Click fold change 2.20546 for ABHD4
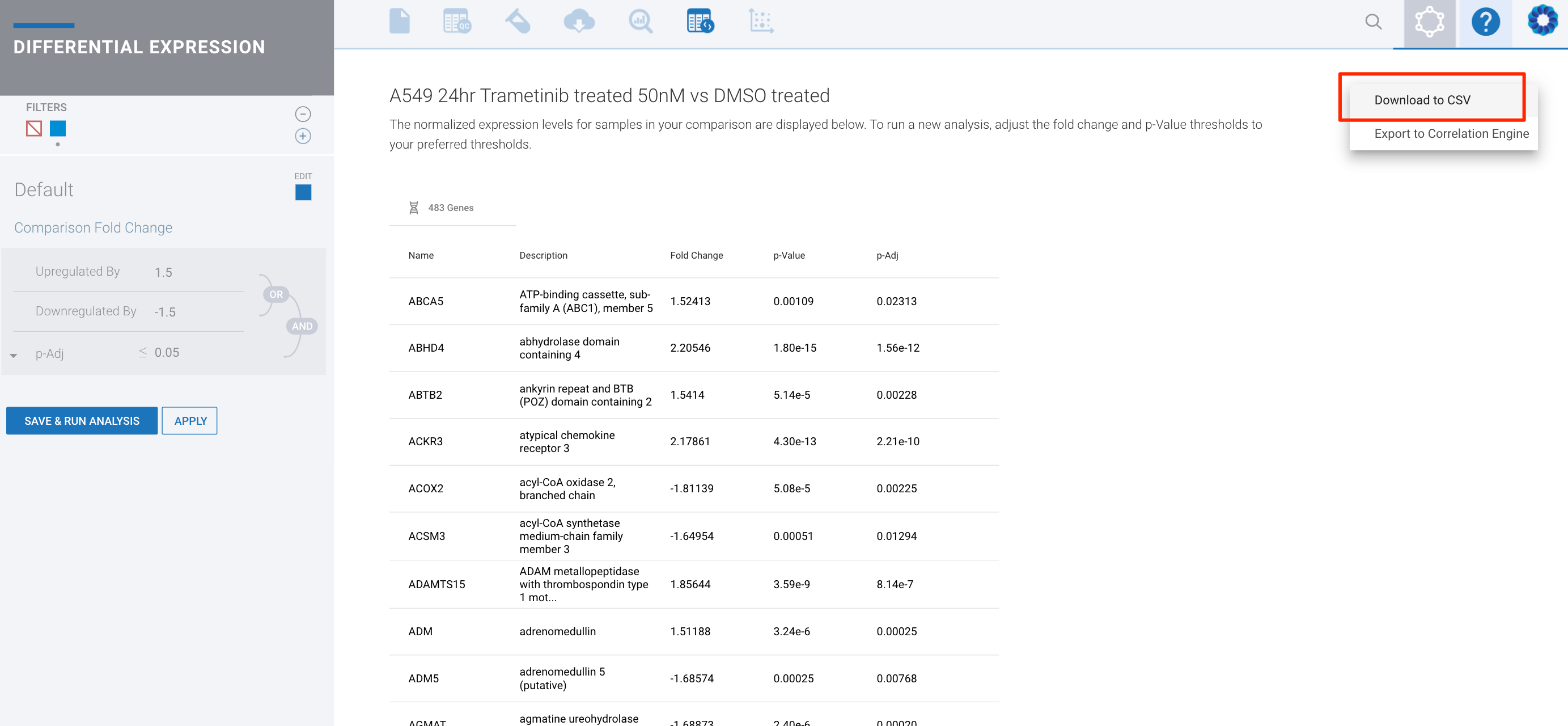This screenshot has width=1568, height=726. point(690,348)
